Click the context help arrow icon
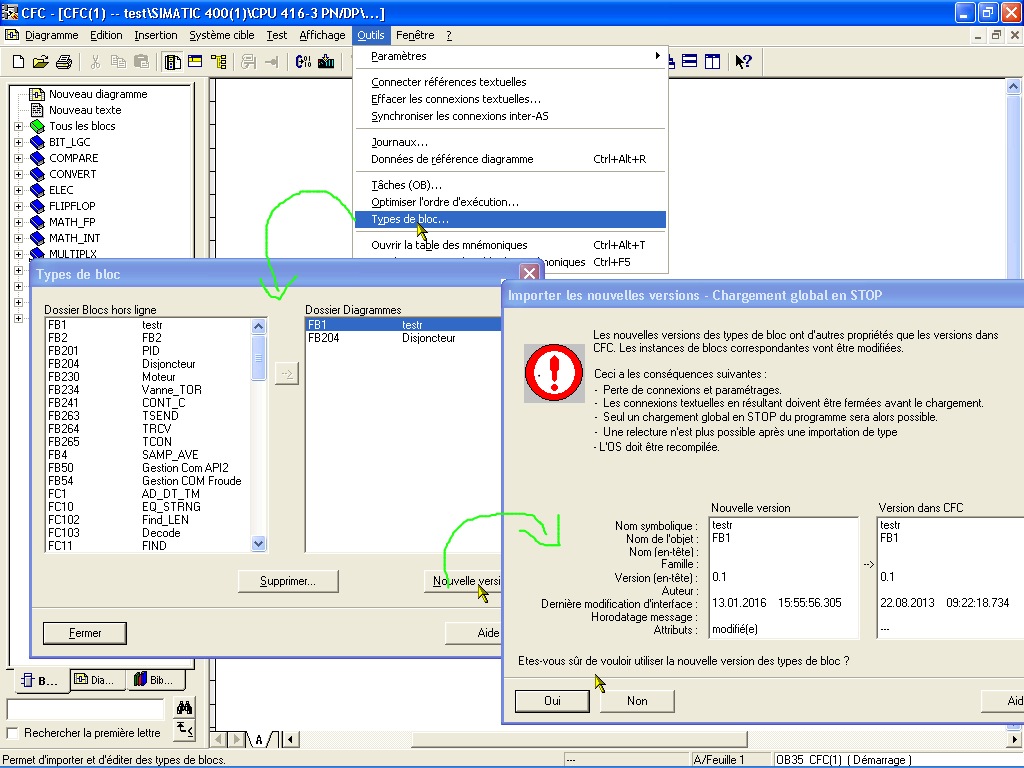This screenshot has width=1024, height=768. (743, 62)
